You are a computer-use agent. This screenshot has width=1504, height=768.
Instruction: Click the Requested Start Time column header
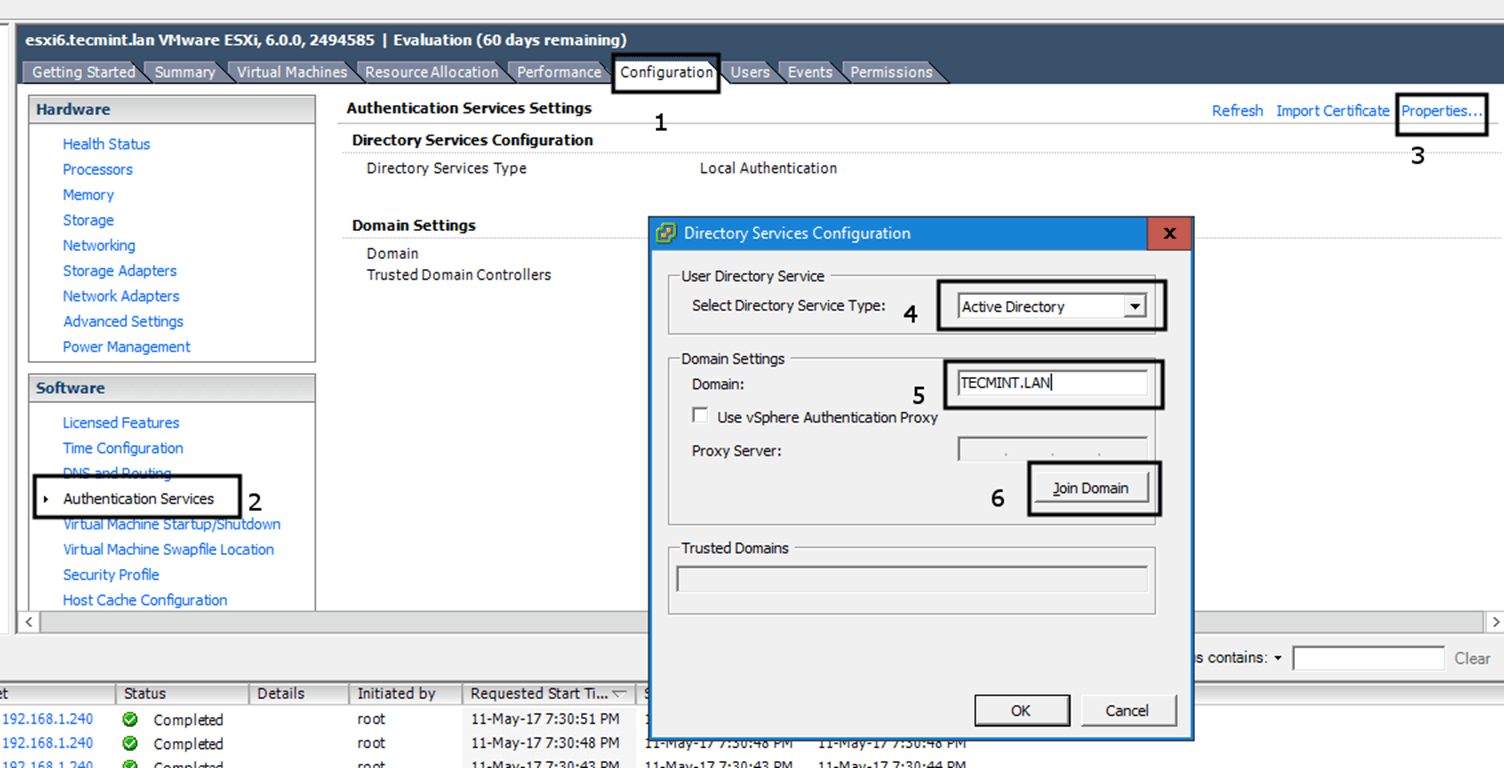549,693
